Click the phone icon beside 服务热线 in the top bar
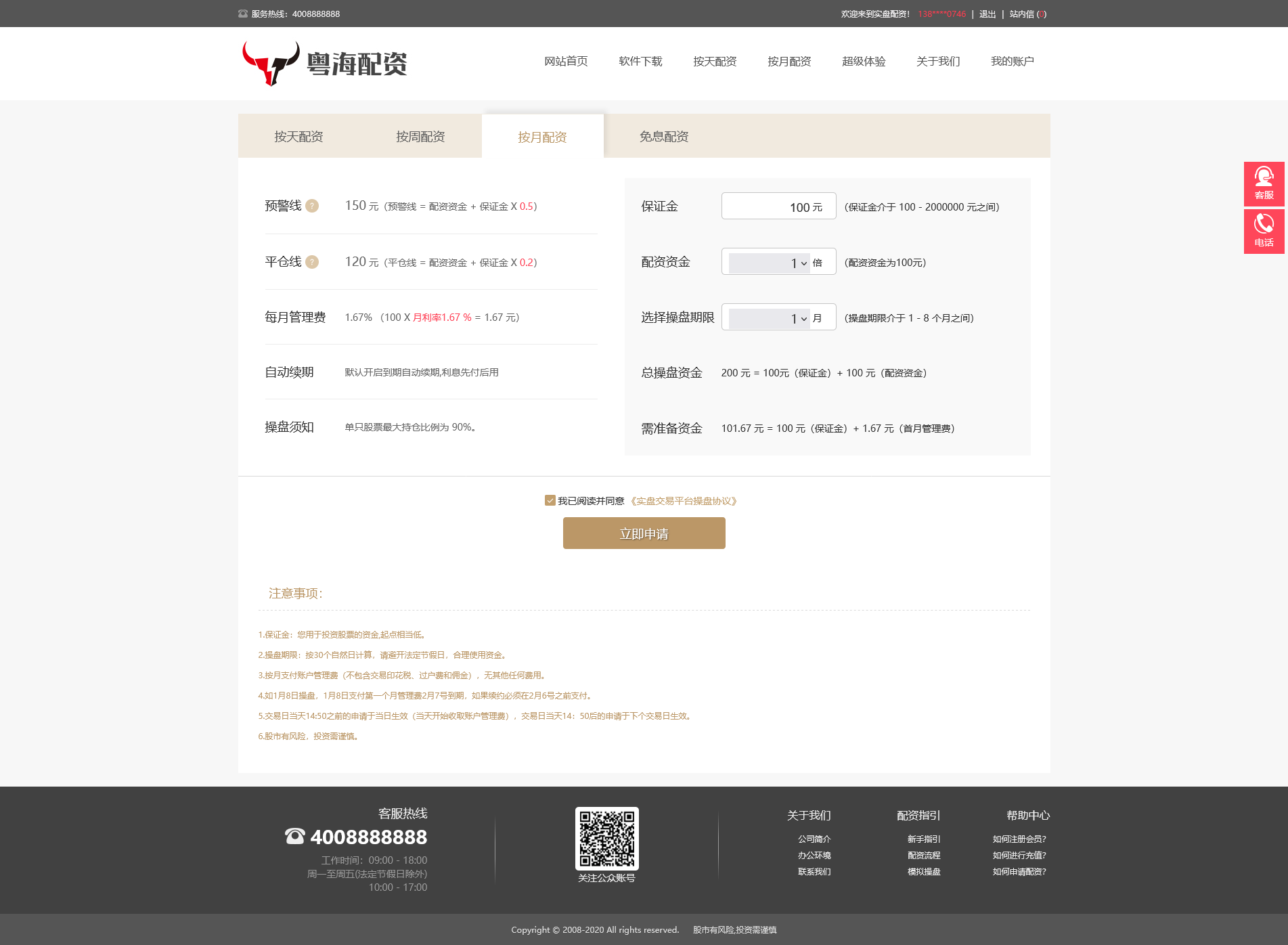1288x945 pixels. click(x=243, y=14)
